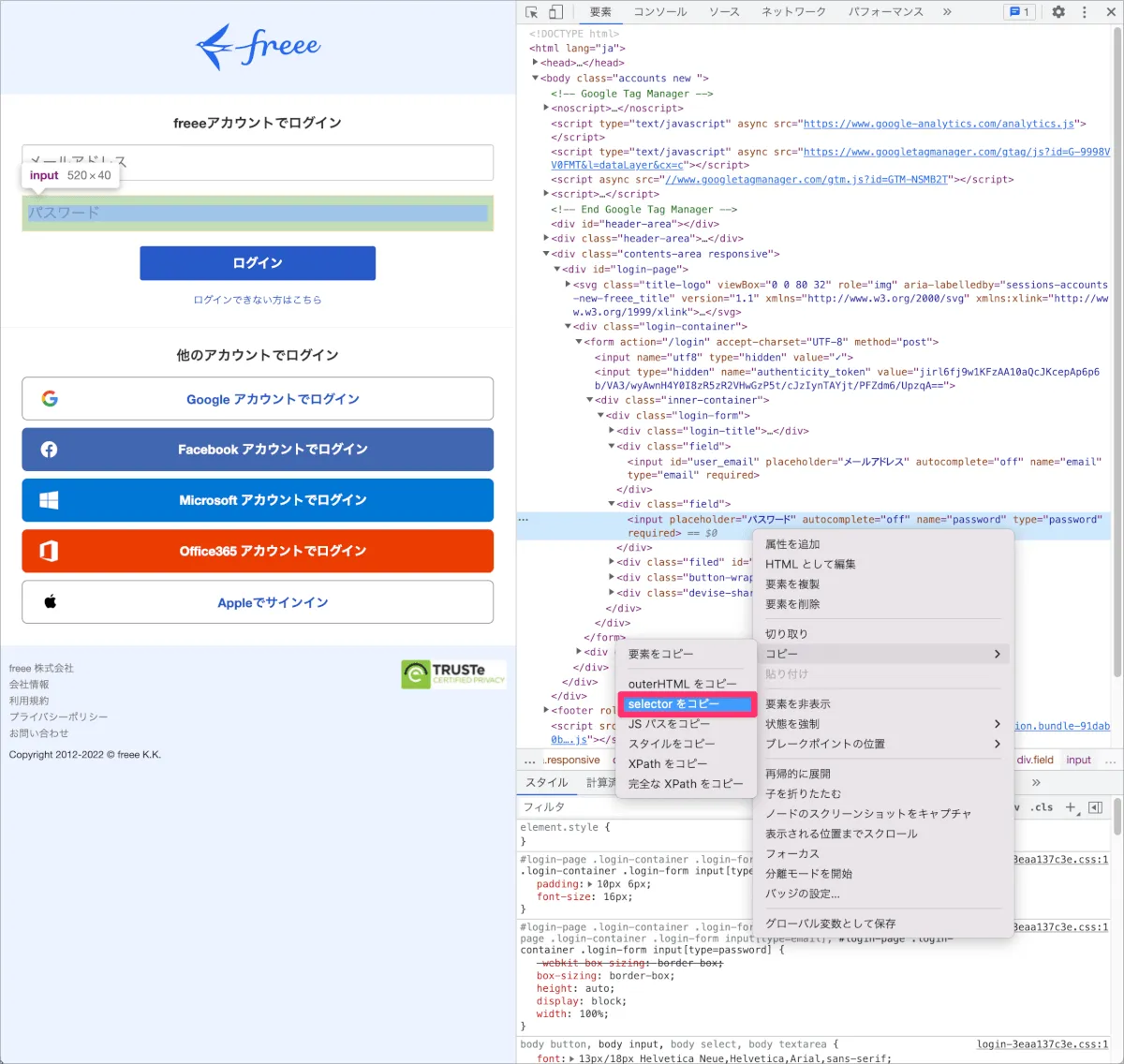1124x1064 pixels.
Task: Toggle the .cls element classes panel
Action: 1042,806
